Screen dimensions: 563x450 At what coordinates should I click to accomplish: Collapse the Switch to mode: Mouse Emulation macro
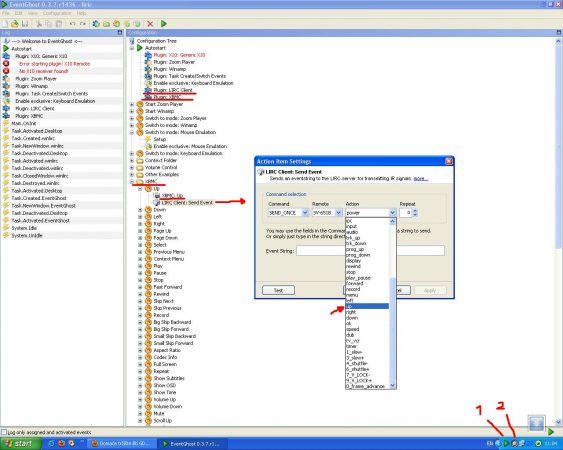tap(132, 132)
